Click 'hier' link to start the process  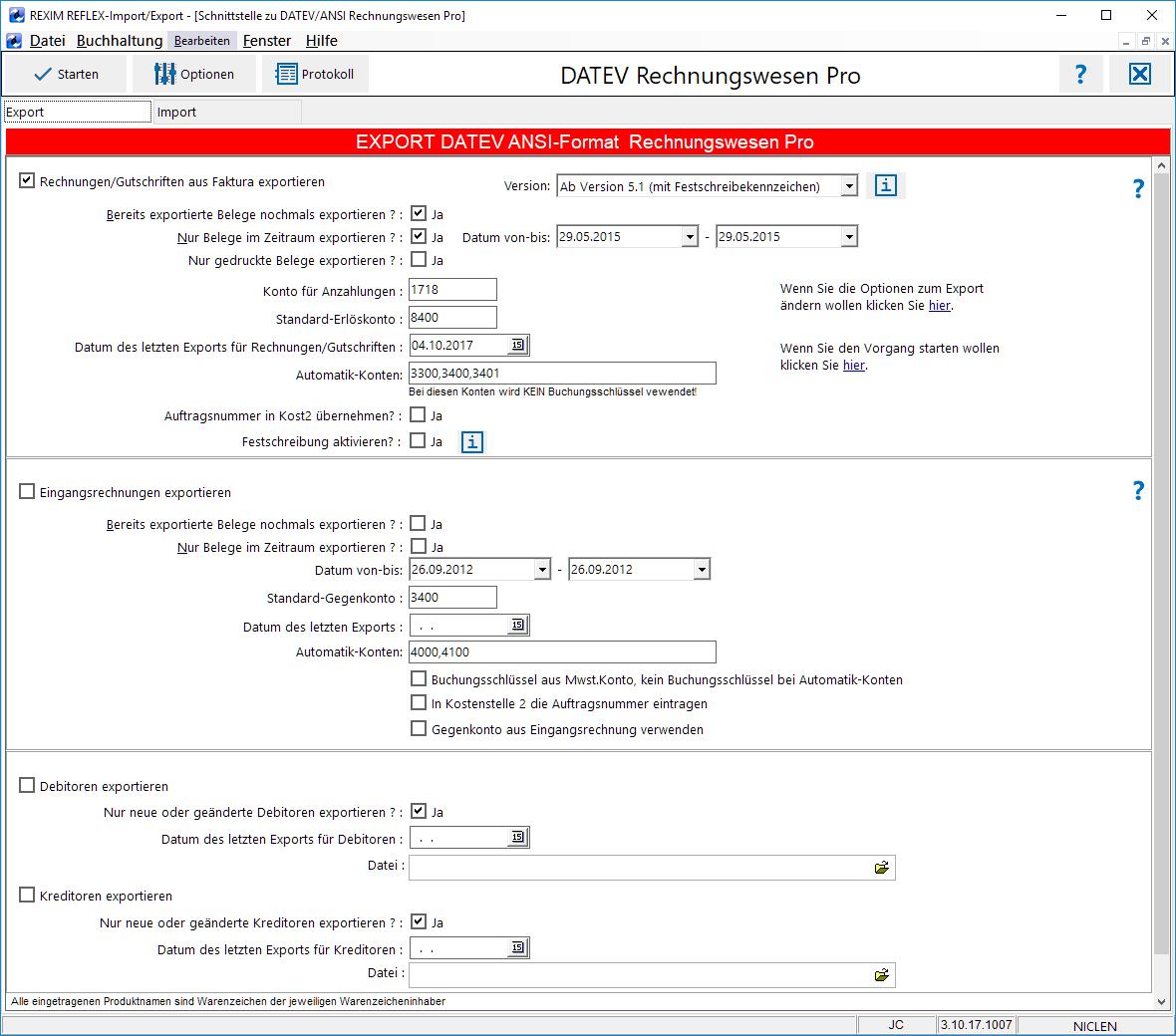[x=854, y=365]
